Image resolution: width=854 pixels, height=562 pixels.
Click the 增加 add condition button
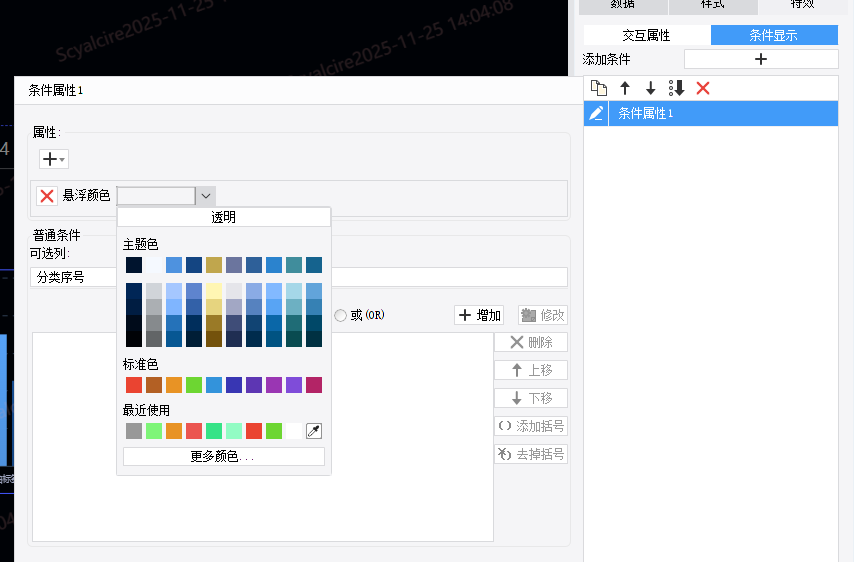[479, 315]
